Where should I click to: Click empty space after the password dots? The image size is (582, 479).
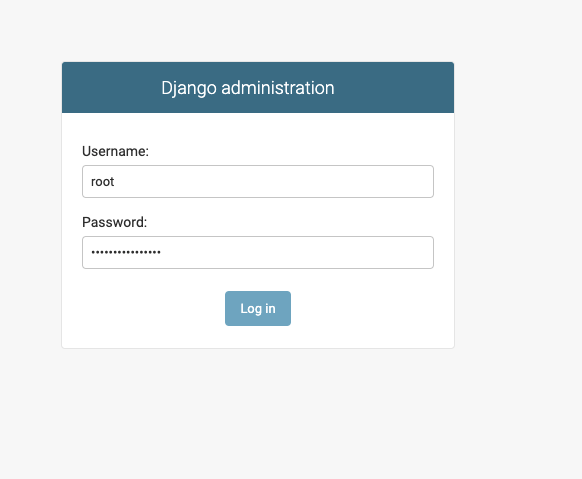click(297, 252)
